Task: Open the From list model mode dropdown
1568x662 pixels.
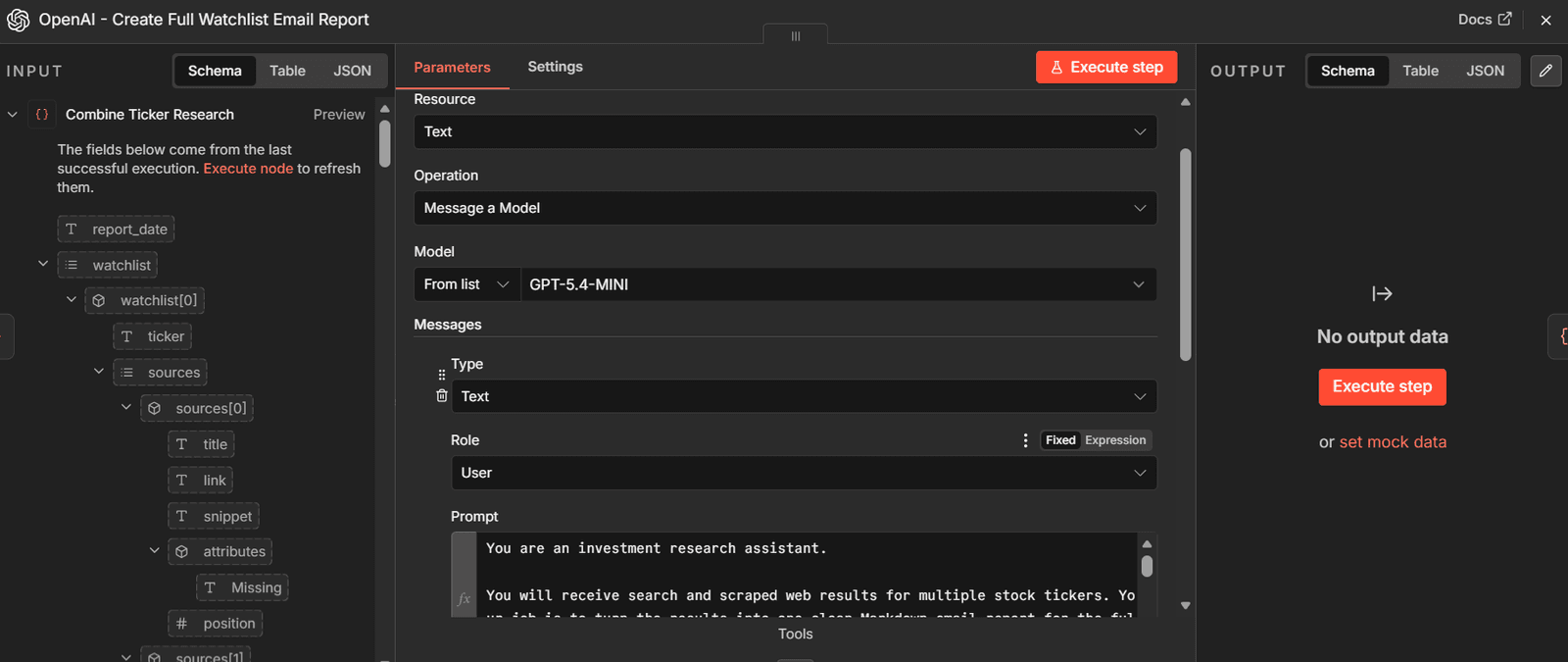Action: (467, 284)
